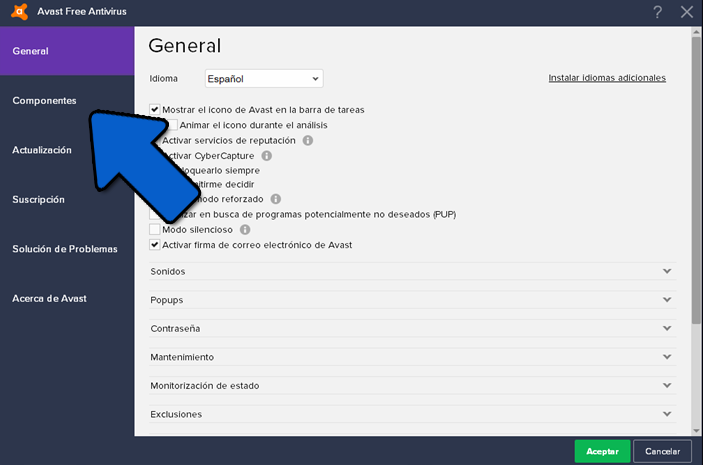Show info icon next to Modo silencioso
The height and width of the screenshot is (465, 703).
coord(245,230)
